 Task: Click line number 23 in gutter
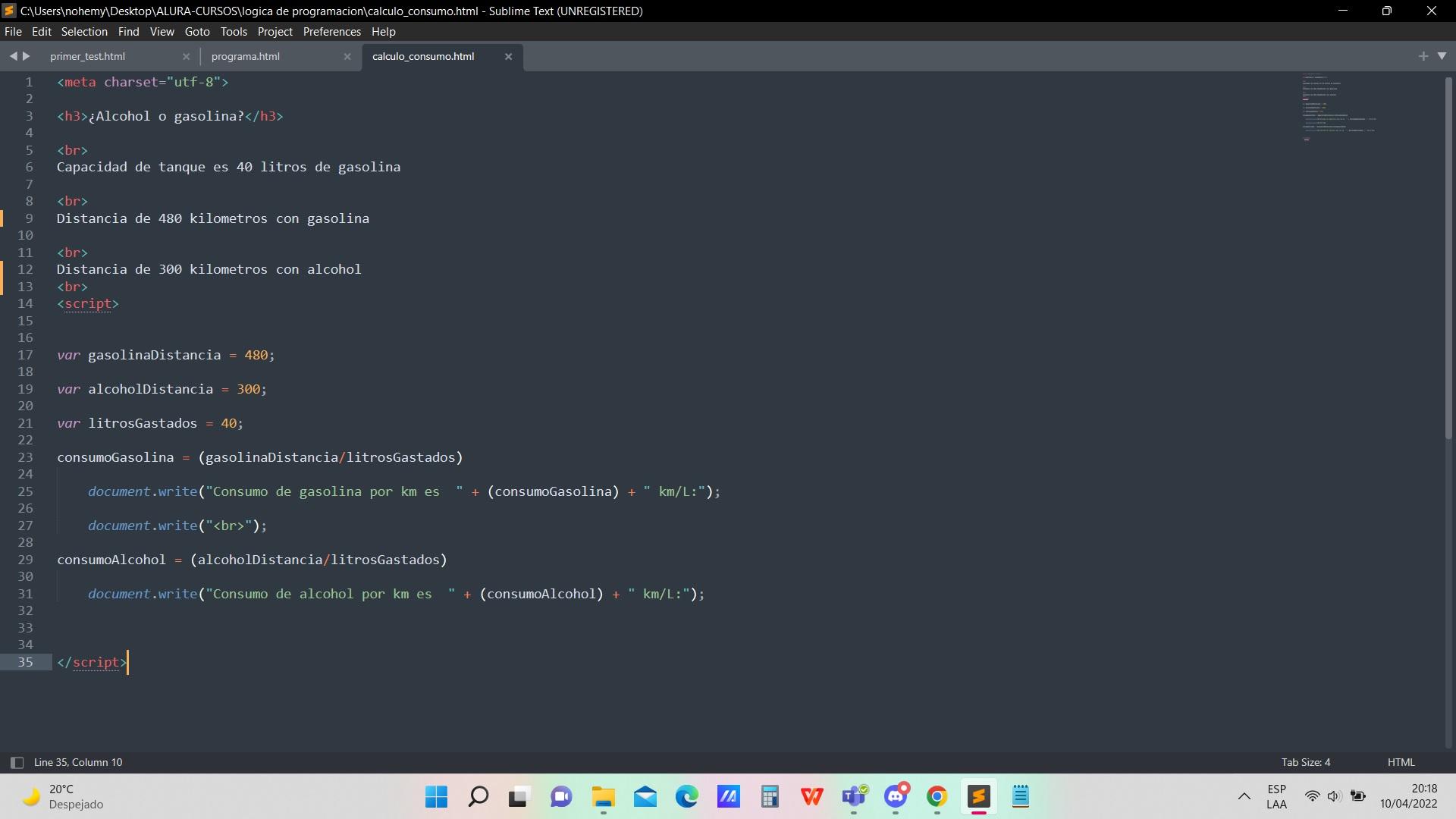(x=25, y=457)
